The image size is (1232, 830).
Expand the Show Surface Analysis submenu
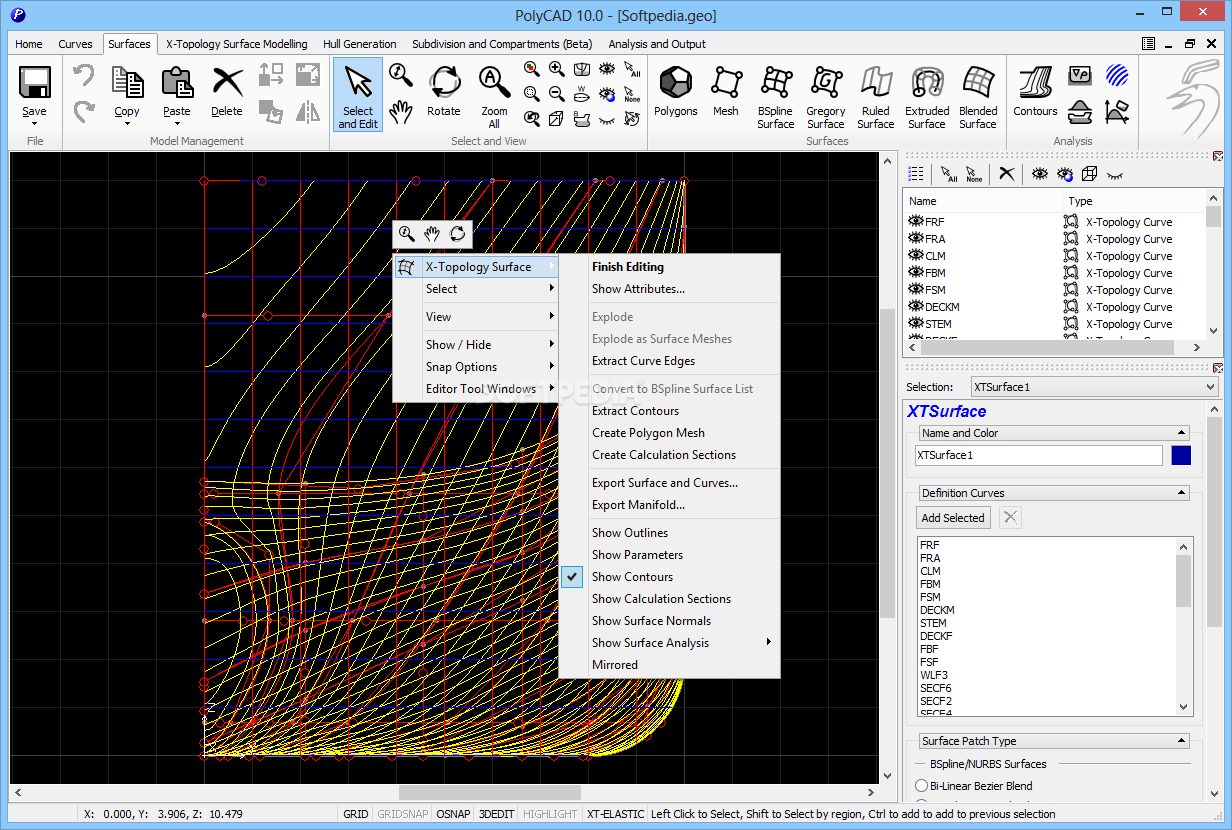(669, 643)
